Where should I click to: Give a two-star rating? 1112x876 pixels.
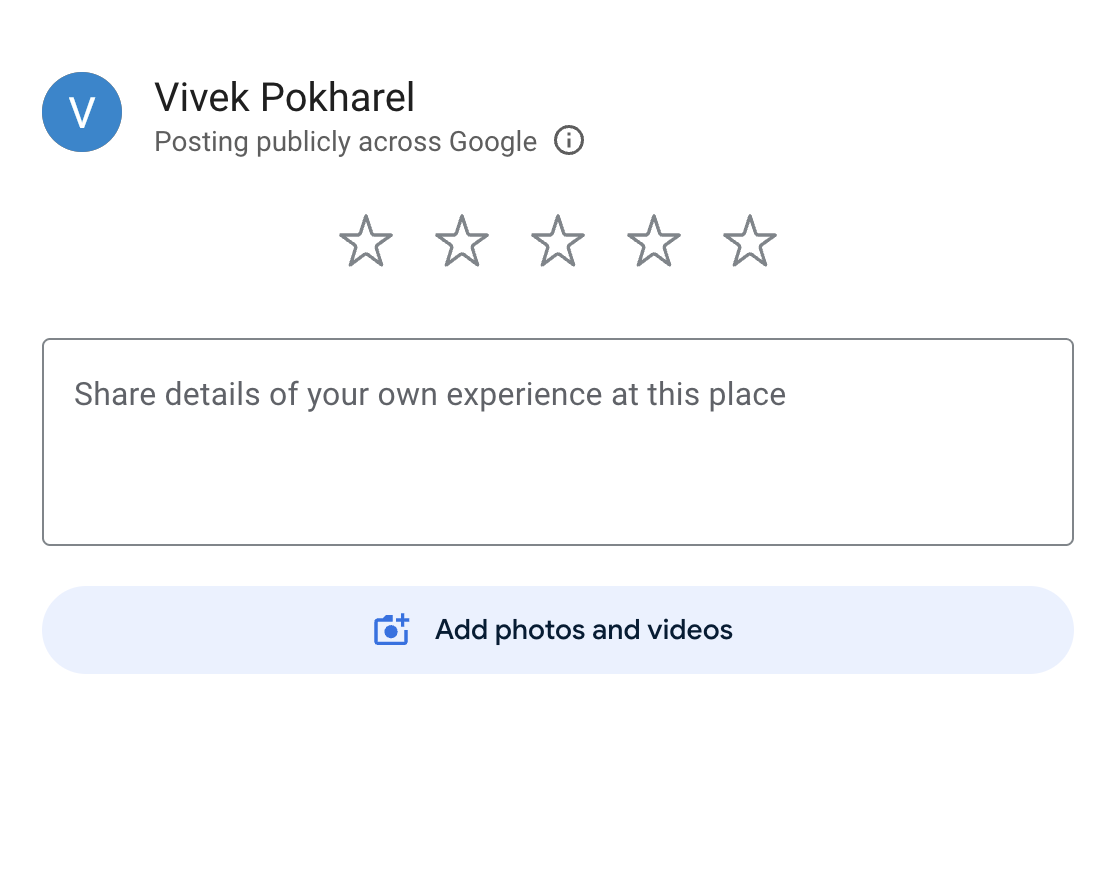(462, 242)
